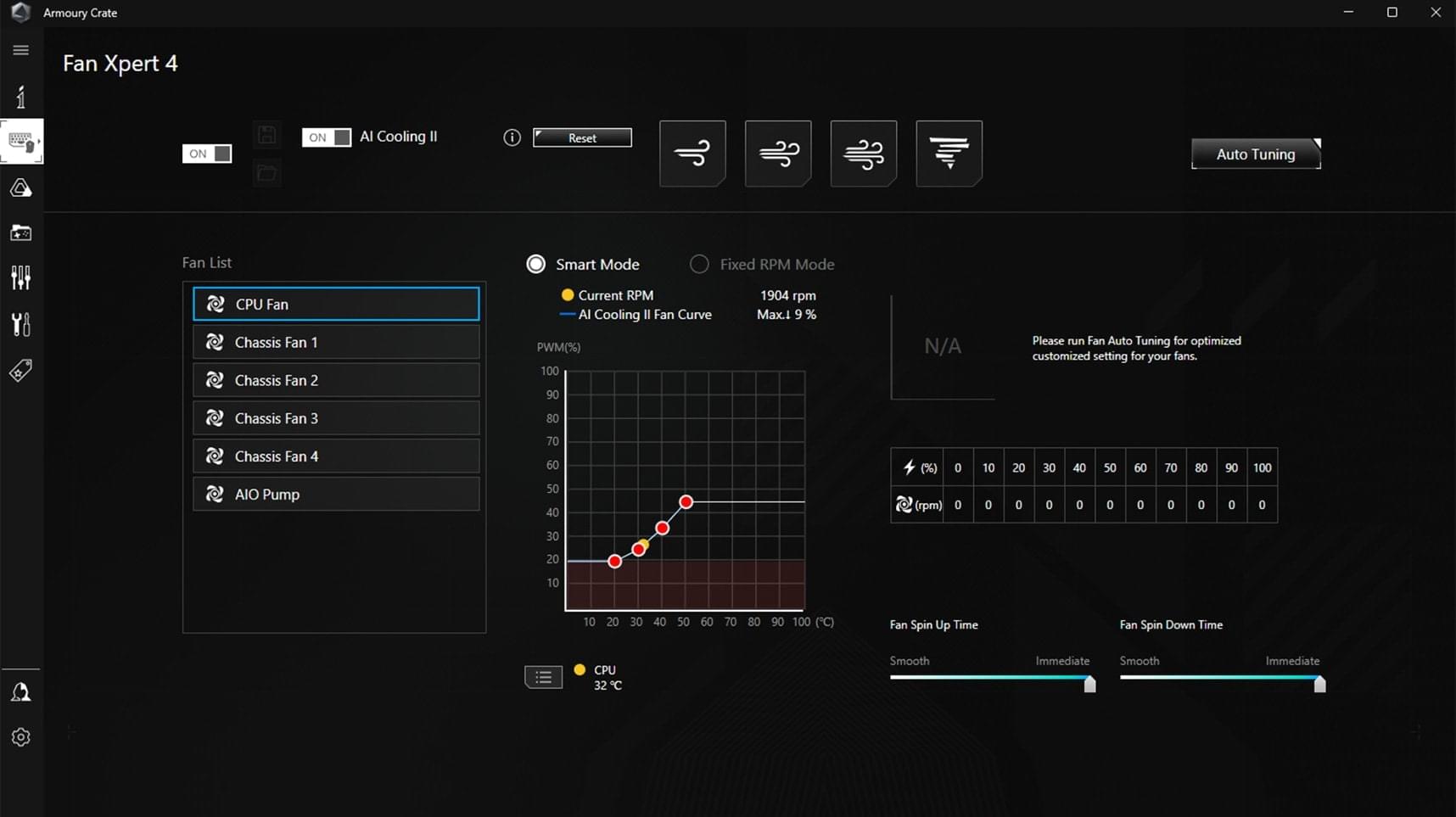Screen dimensions: 1456x817
Task: Toggle the AI Cooling II switch
Action: click(x=327, y=137)
